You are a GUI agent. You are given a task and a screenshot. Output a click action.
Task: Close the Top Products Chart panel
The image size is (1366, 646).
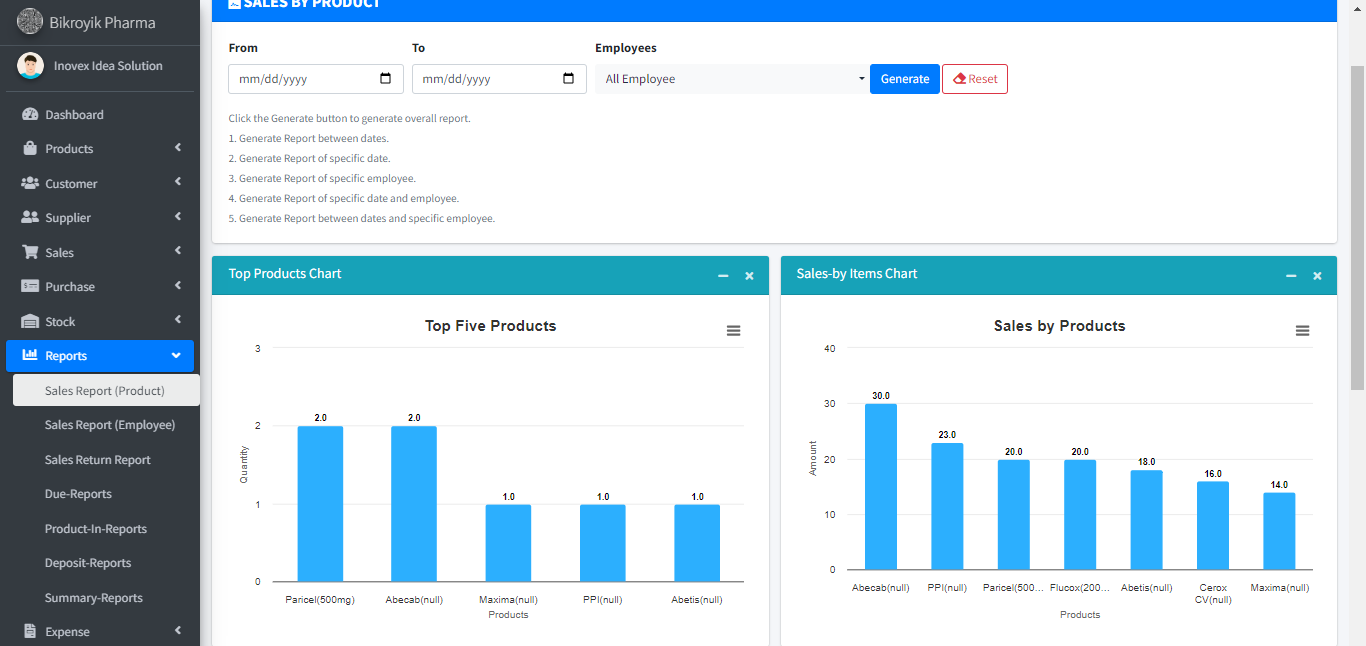pos(749,276)
